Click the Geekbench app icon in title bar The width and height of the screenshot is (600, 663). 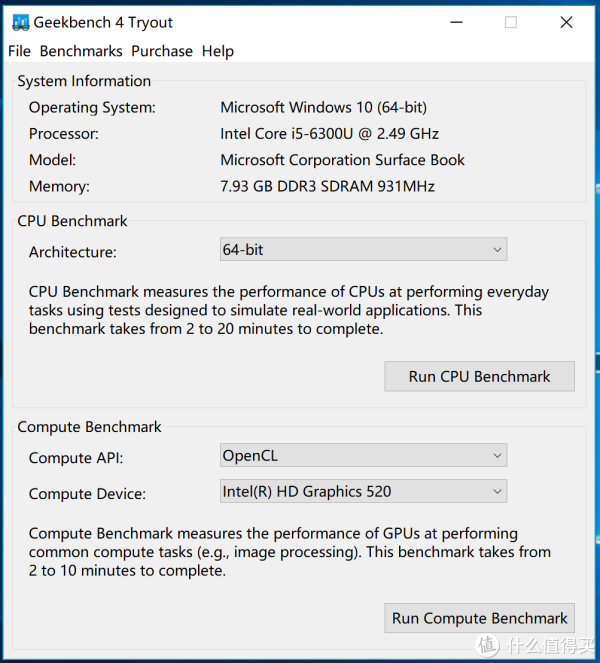(20, 22)
